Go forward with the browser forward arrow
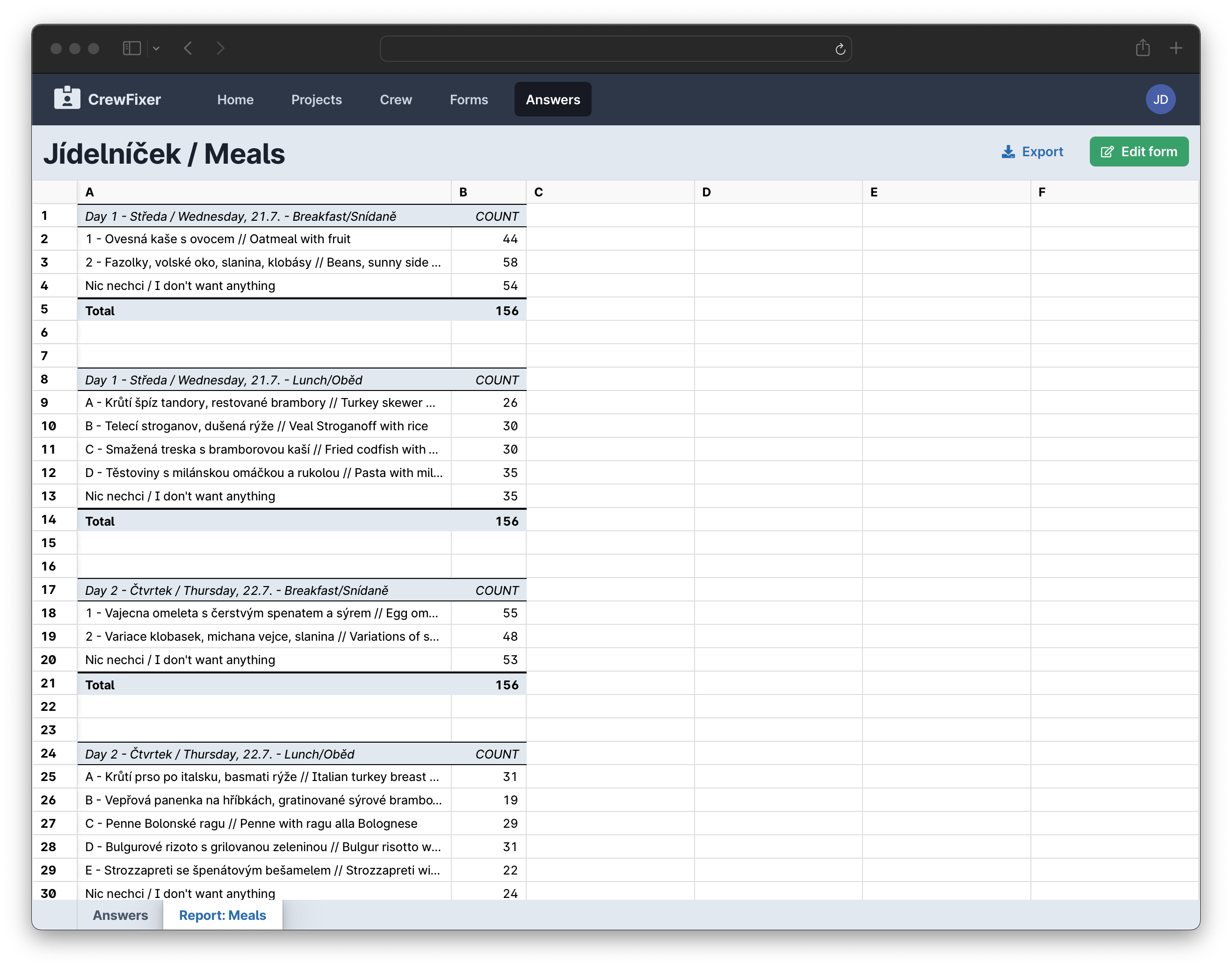1232x969 pixels. click(221, 48)
